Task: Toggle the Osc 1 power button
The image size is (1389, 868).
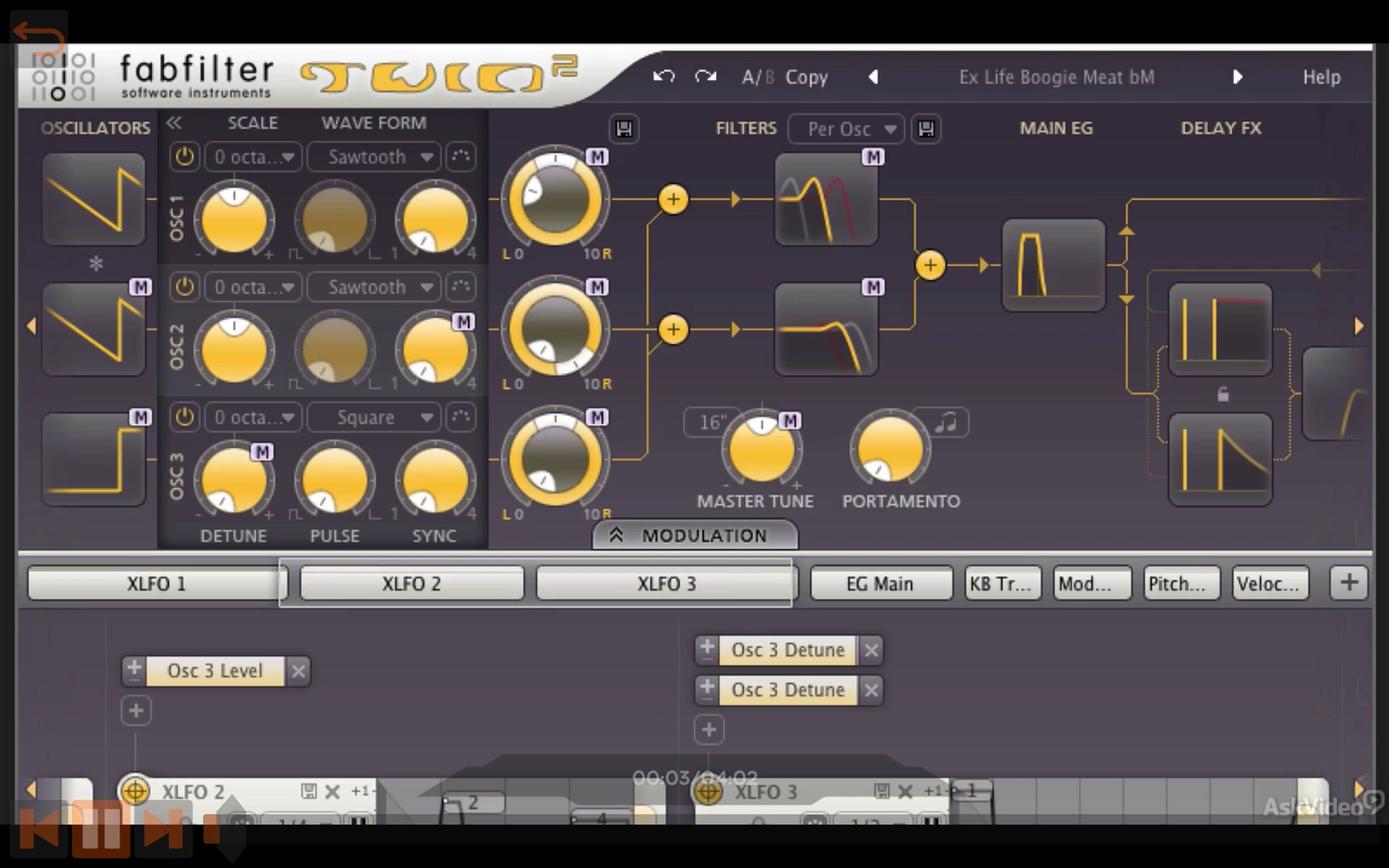Action: click(x=184, y=157)
